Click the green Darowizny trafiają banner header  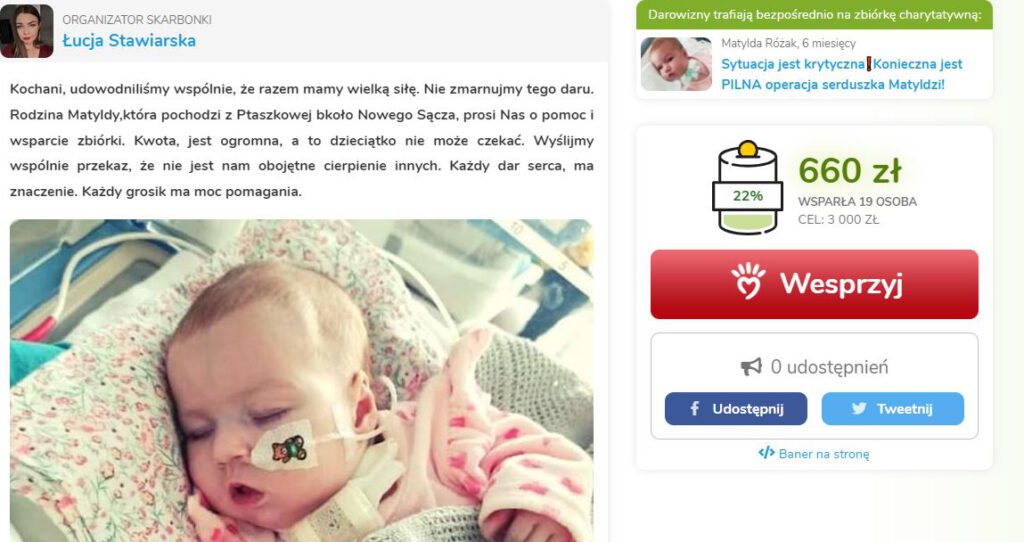pos(814,14)
